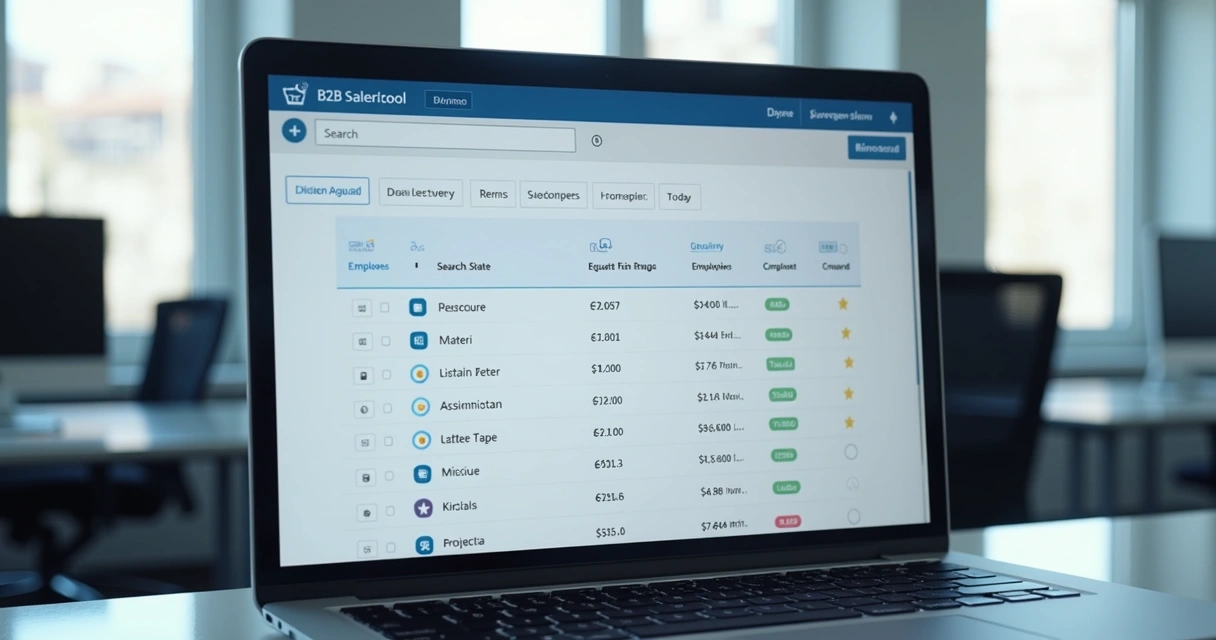Click the Projecta row icon
The height and width of the screenshot is (640, 1216).
[426, 544]
